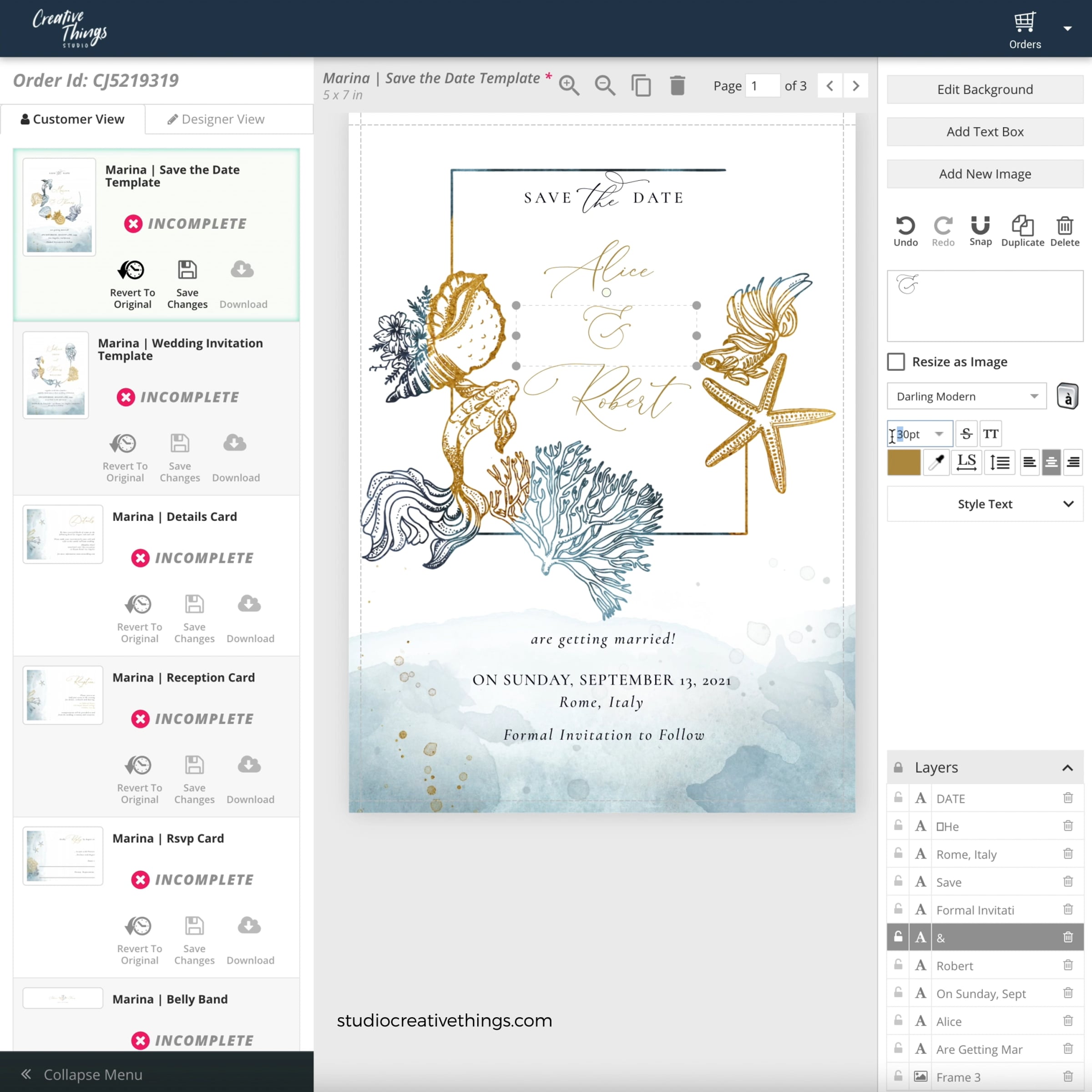1092x1092 pixels.
Task: Toggle the lock on the Robert layer
Action: pos(898,965)
